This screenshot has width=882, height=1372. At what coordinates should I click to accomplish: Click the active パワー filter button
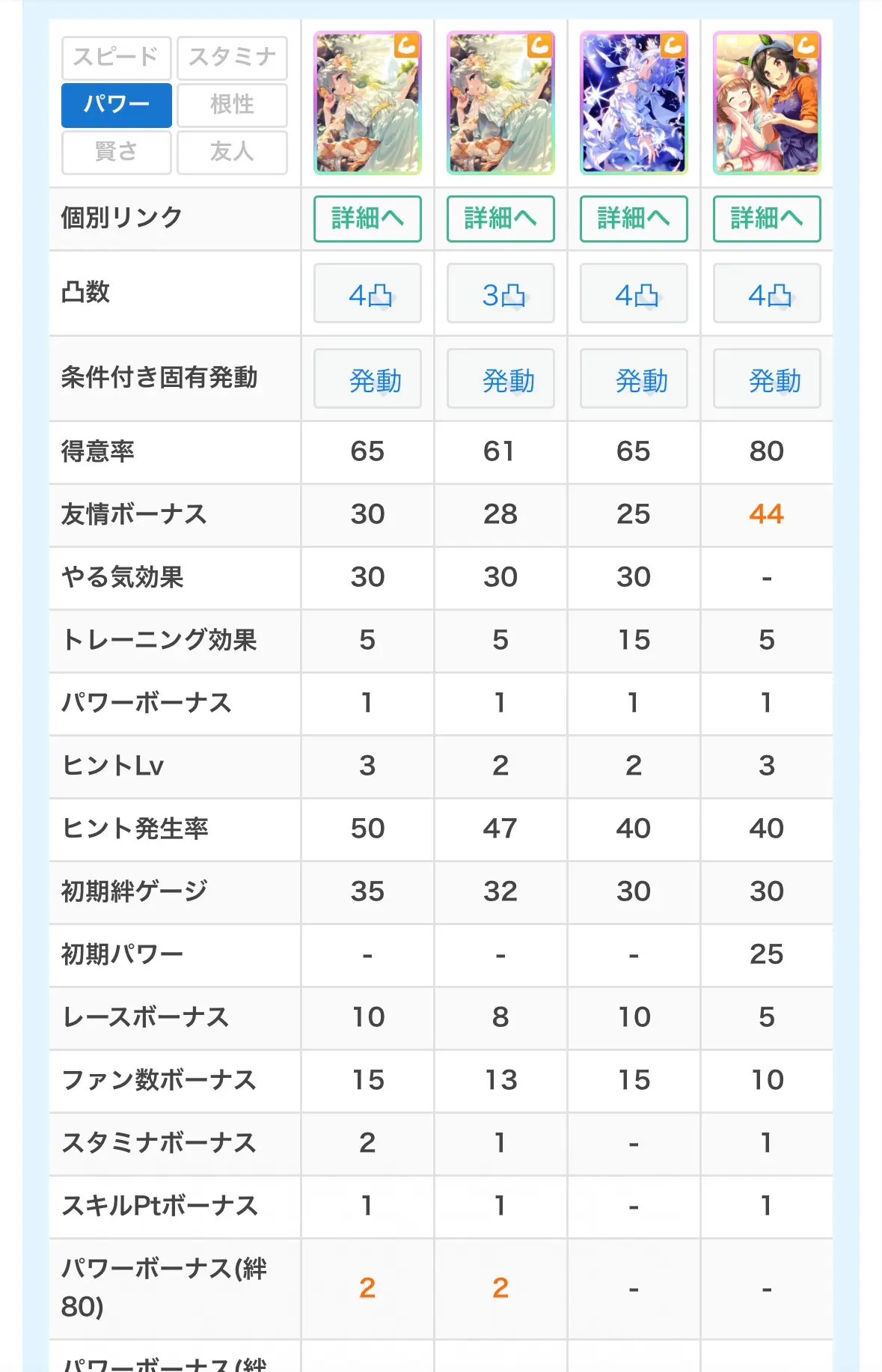tap(117, 106)
